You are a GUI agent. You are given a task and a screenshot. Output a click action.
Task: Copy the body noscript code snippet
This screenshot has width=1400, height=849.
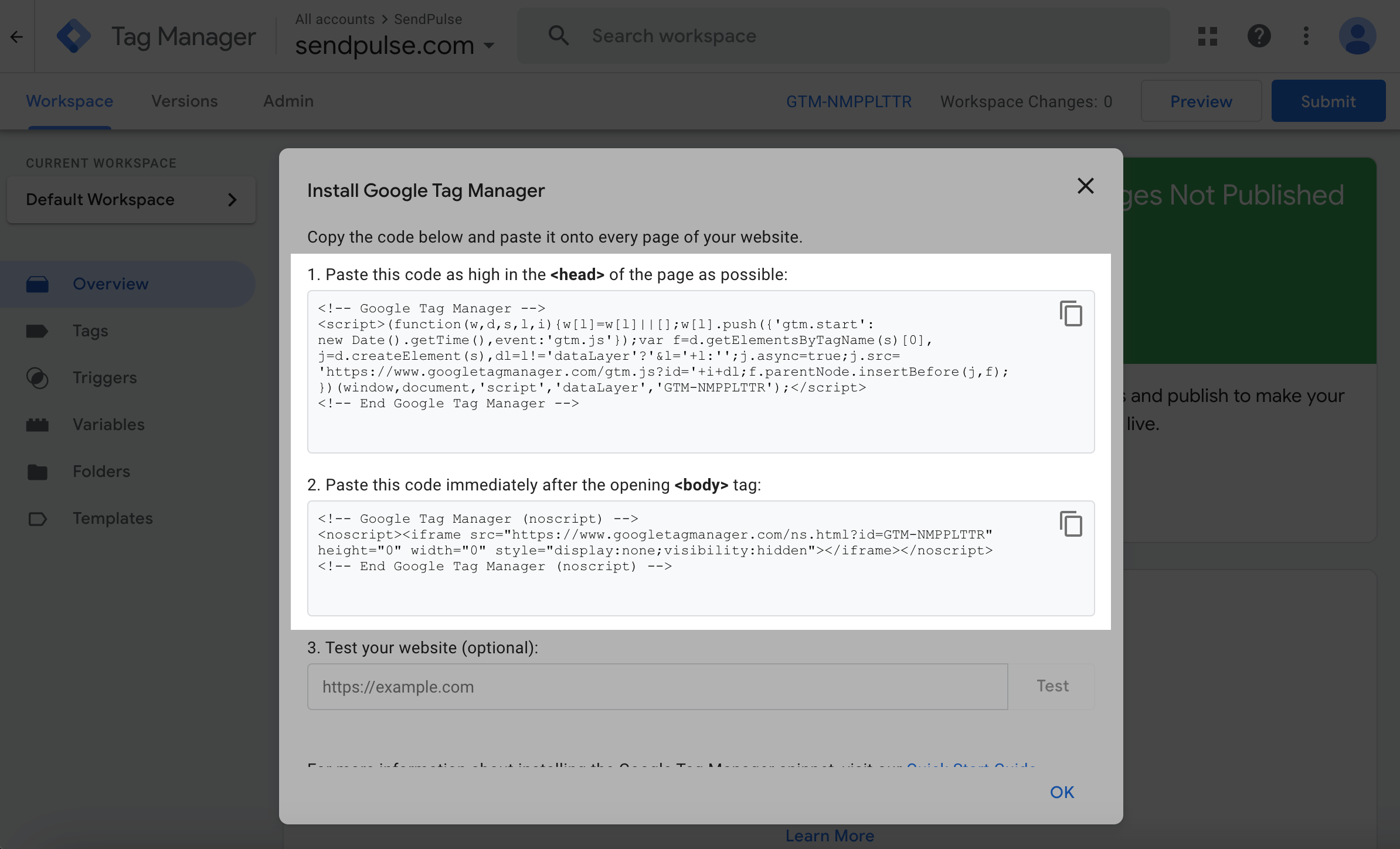pos(1071,524)
